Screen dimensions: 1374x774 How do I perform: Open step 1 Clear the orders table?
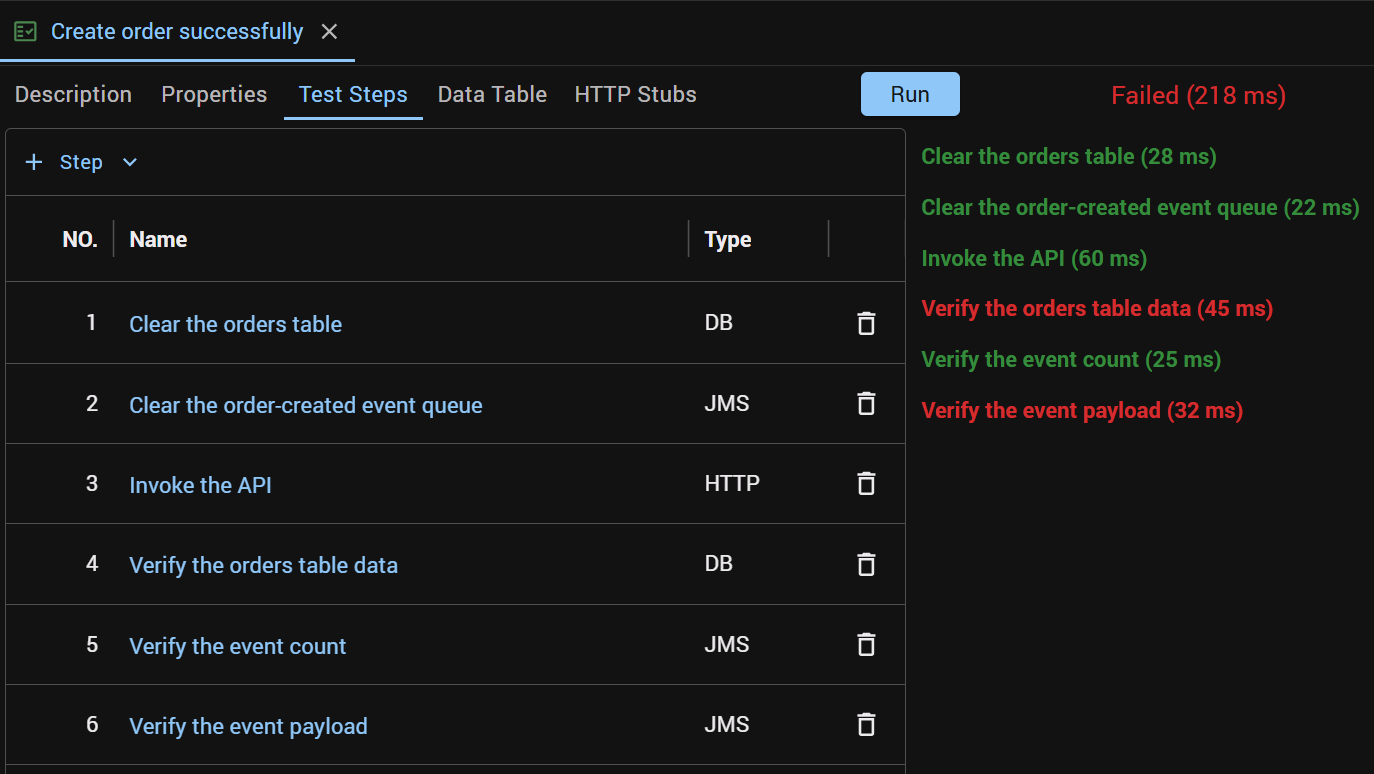pyautogui.click(x=236, y=324)
